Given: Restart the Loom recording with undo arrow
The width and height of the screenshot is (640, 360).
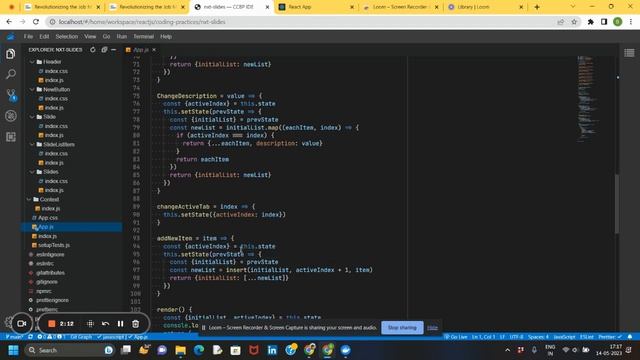Looking at the screenshot, I should [105, 324].
